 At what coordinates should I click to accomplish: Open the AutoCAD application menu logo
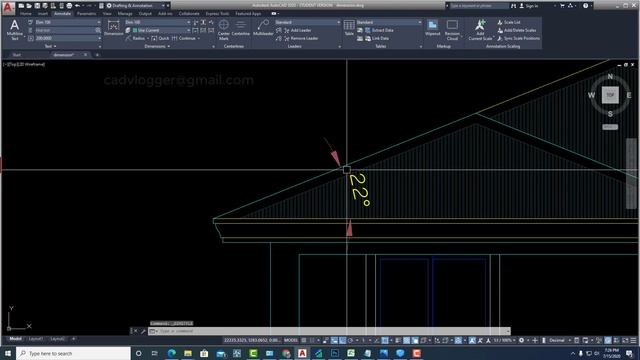[x=8, y=7]
